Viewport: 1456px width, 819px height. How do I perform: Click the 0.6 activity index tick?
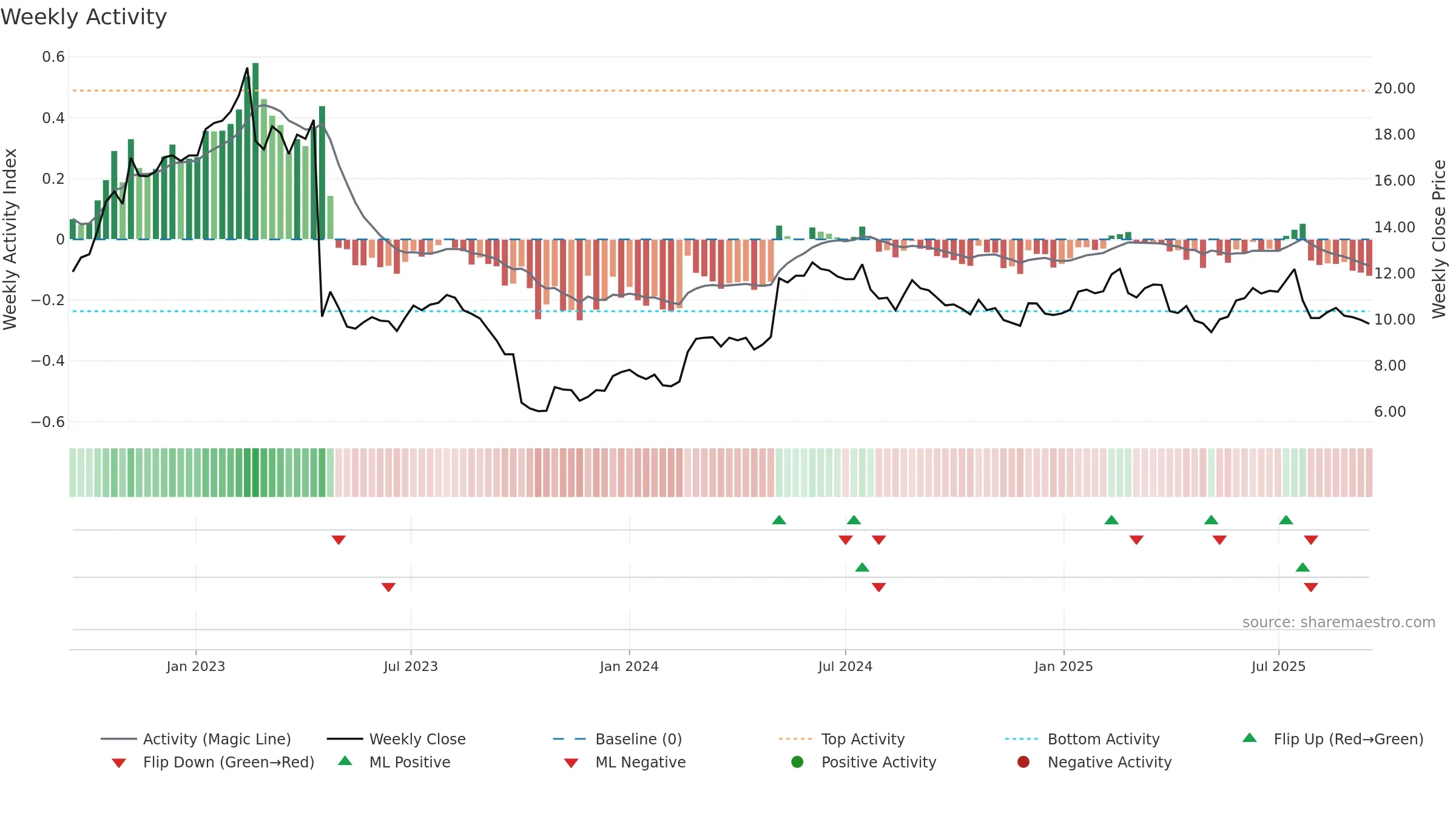coord(53,57)
